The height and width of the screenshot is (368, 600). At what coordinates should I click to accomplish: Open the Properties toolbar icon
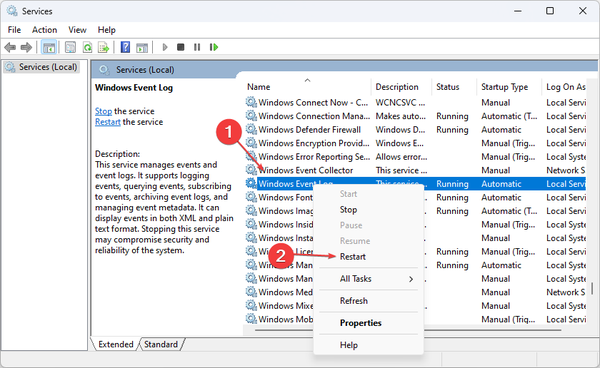coord(70,47)
